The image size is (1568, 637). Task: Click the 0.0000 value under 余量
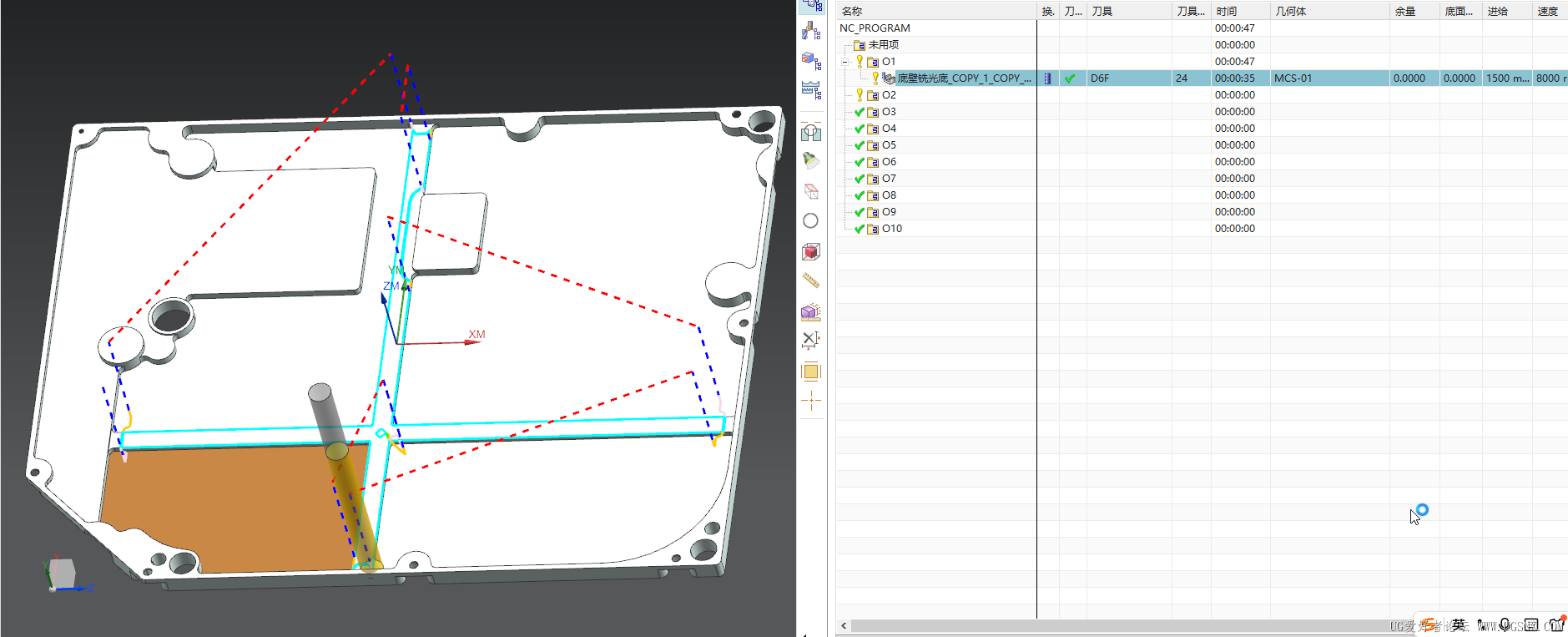click(1414, 78)
